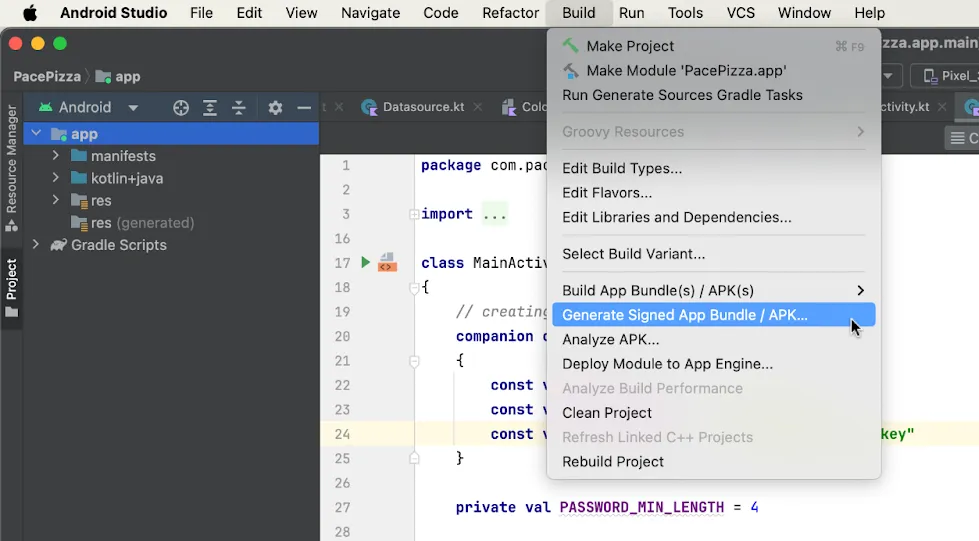Switch to the Datasource.kt tab
The width and height of the screenshot is (979, 541).
(423, 107)
